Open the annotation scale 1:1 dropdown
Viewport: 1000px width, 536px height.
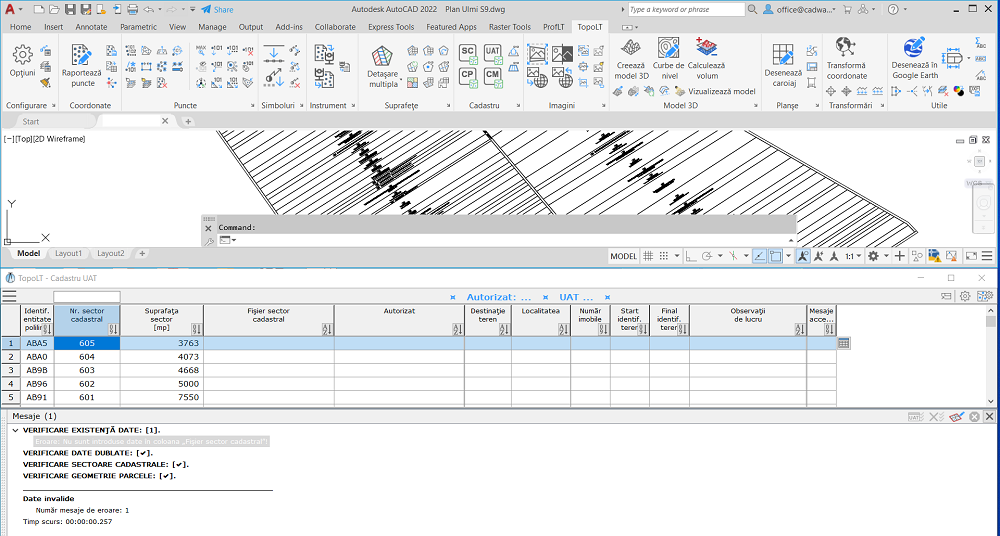click(x=854, y=256)
